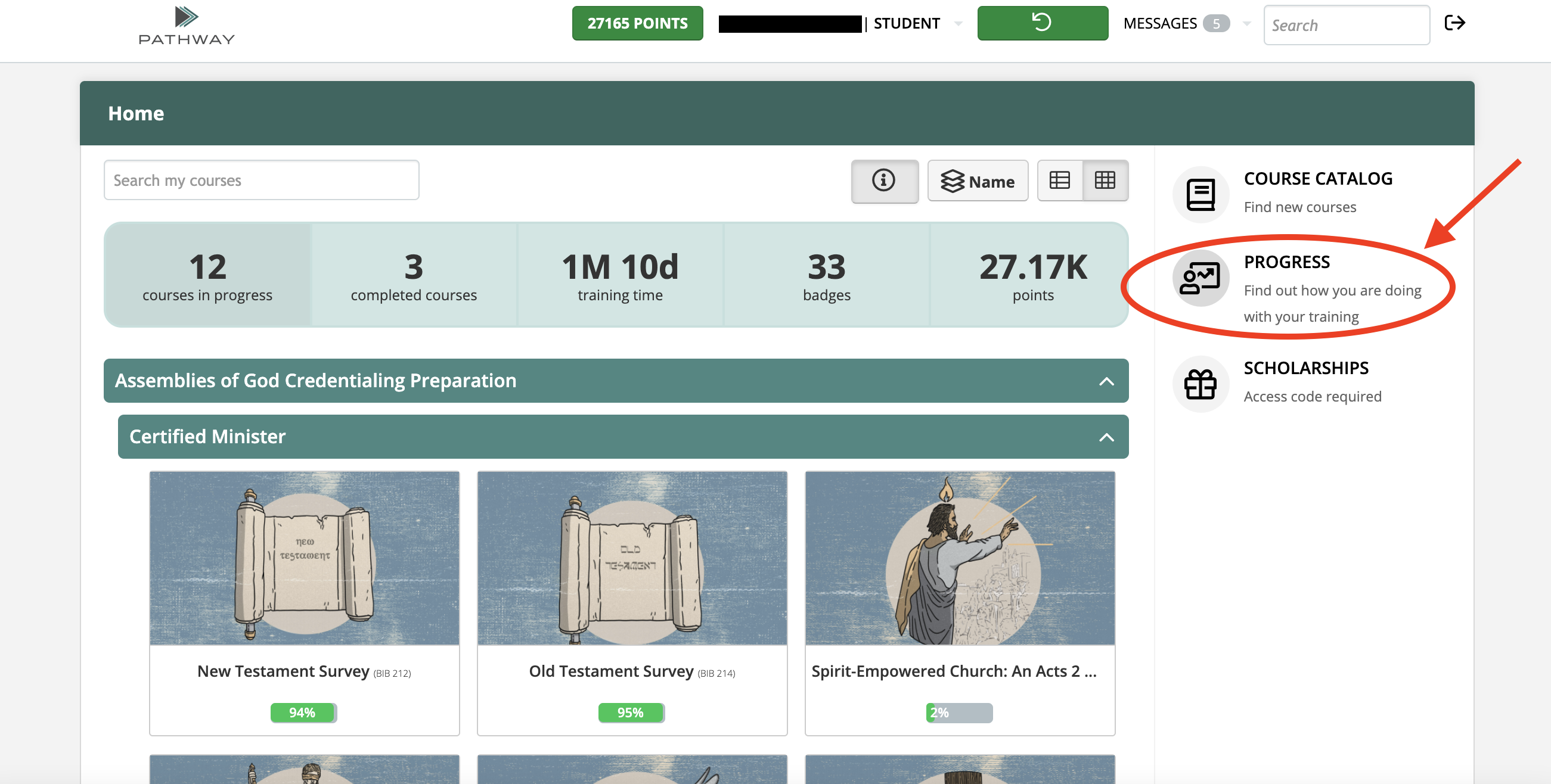Click the New Testament Survey 94% progress bar
Image resolution: width=1551 pixels, height=784 pixels.
pyautogui.click(x=303, y=713)
